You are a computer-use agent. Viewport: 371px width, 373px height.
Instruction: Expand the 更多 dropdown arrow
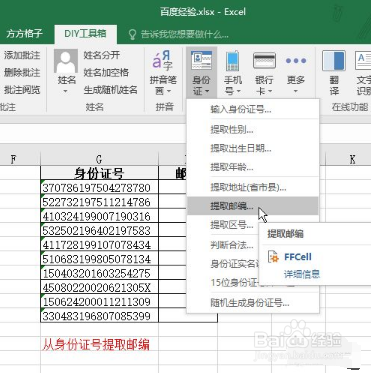[x=296, y=91]
